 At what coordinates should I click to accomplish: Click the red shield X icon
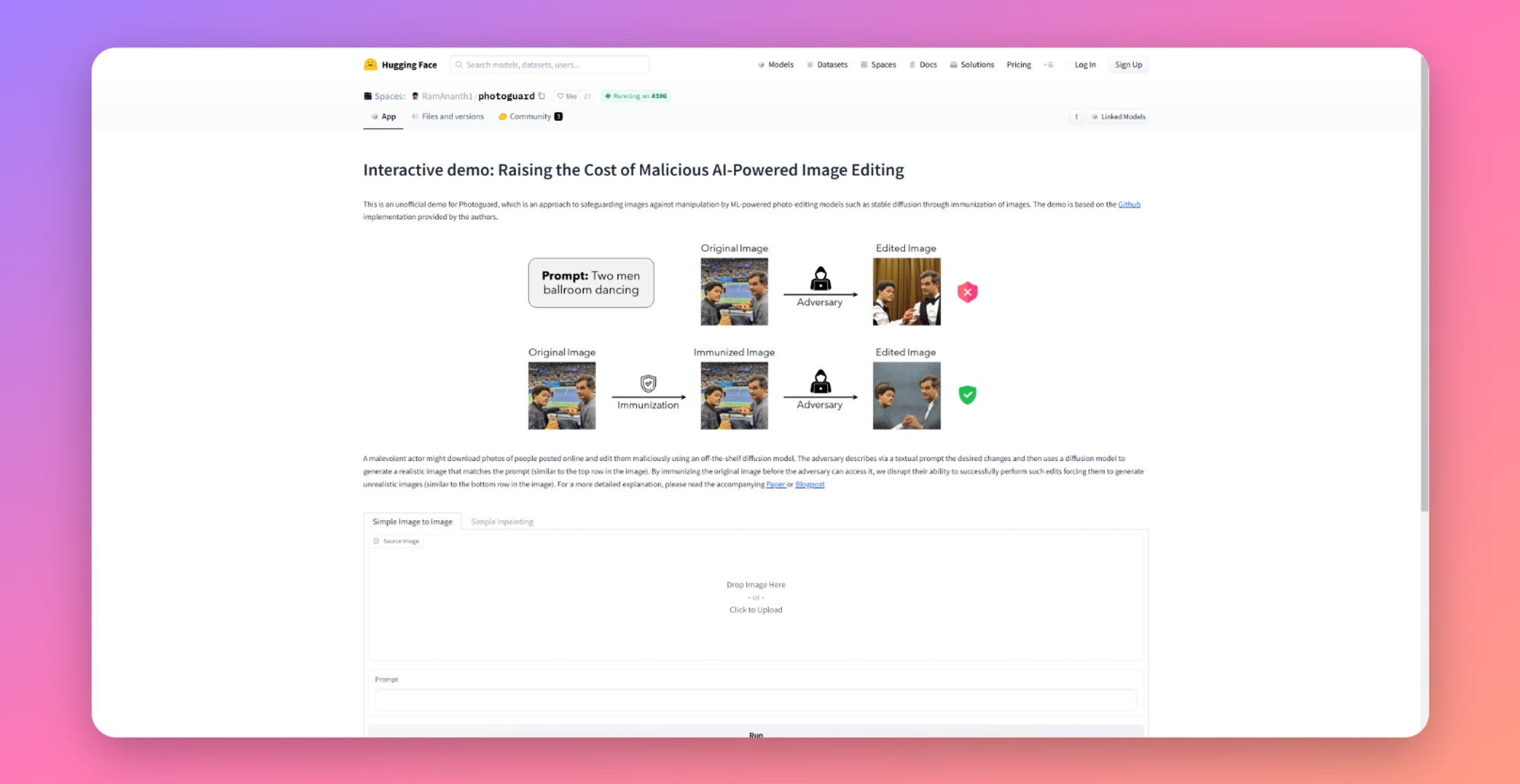(x=967, y=292)
